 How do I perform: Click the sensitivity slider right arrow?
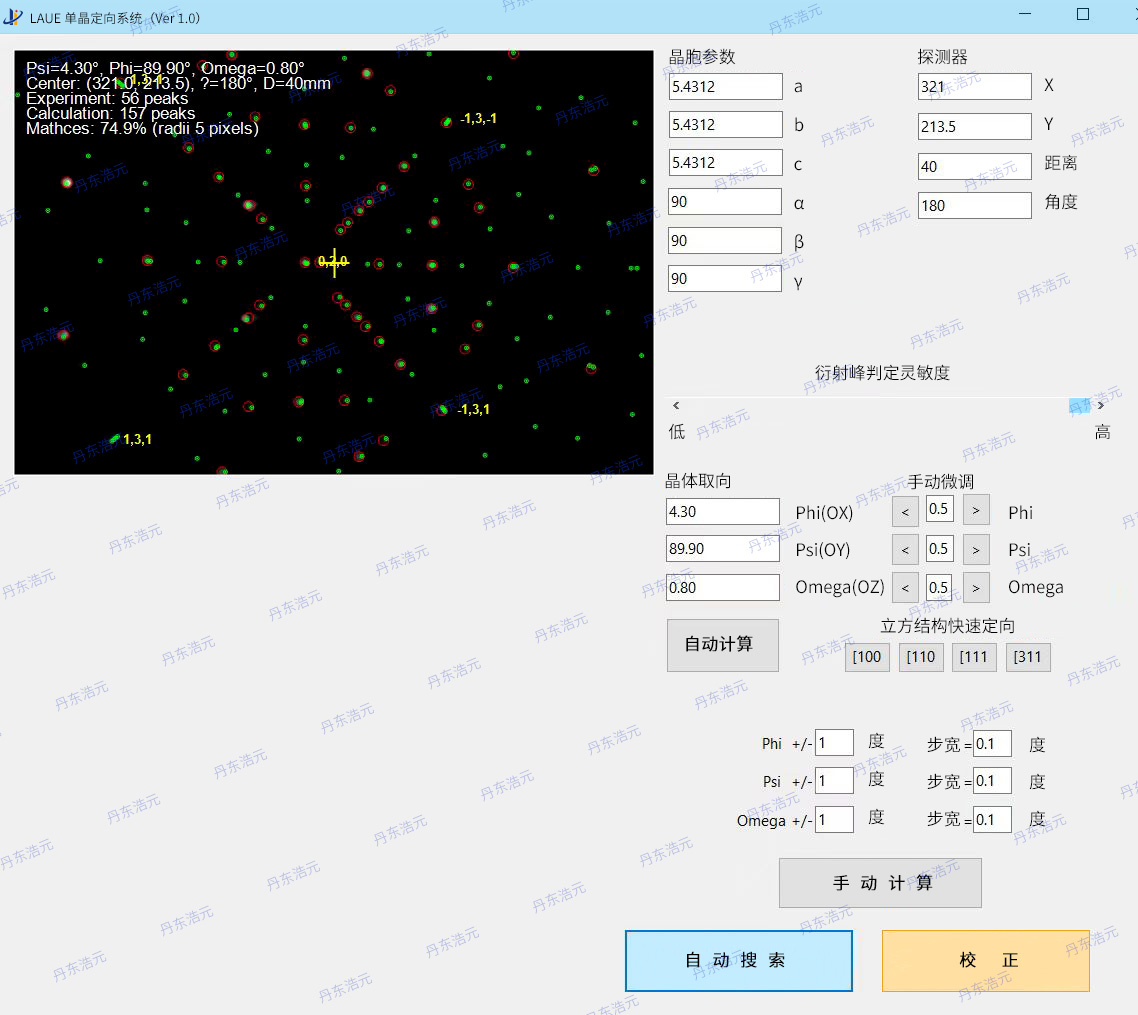[1101, 406]
